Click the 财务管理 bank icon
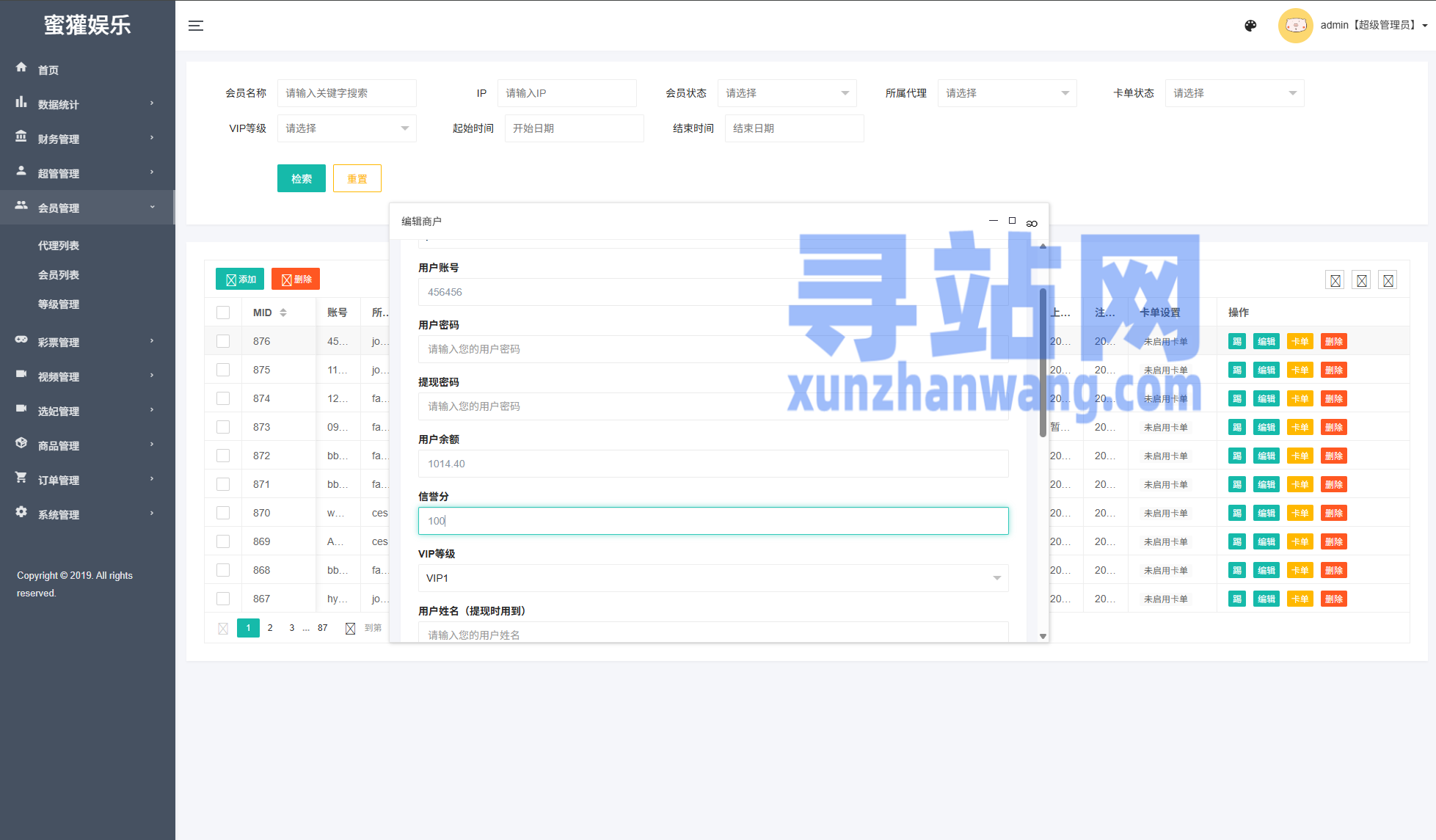 [21, 136]
